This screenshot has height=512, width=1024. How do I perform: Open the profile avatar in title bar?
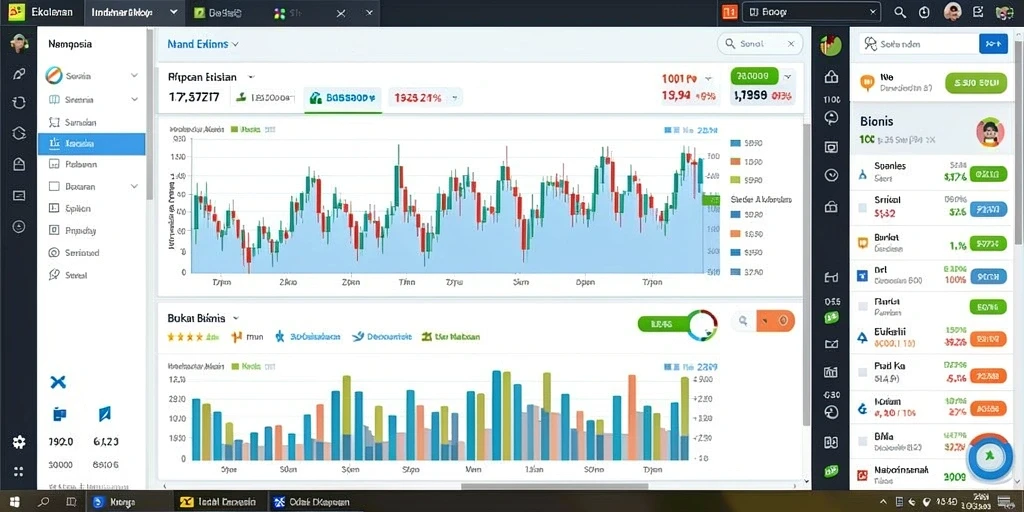(x=953, y=11)
